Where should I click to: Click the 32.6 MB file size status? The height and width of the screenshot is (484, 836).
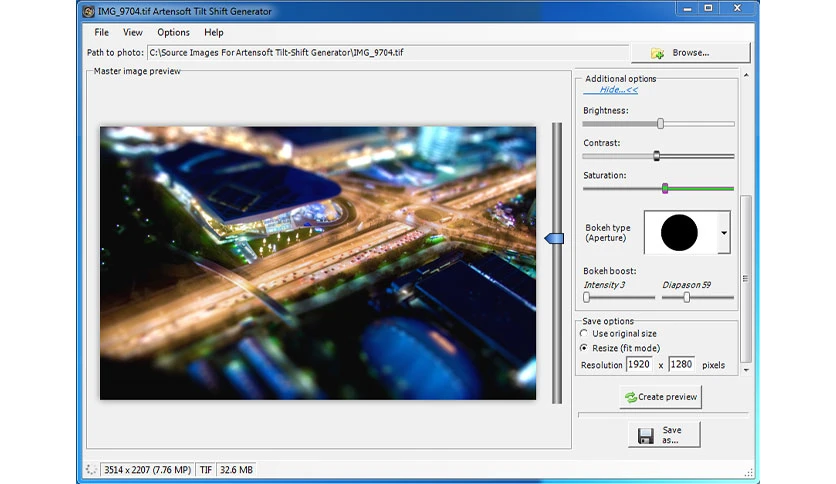pyautogui.click(x=236, y=470)
